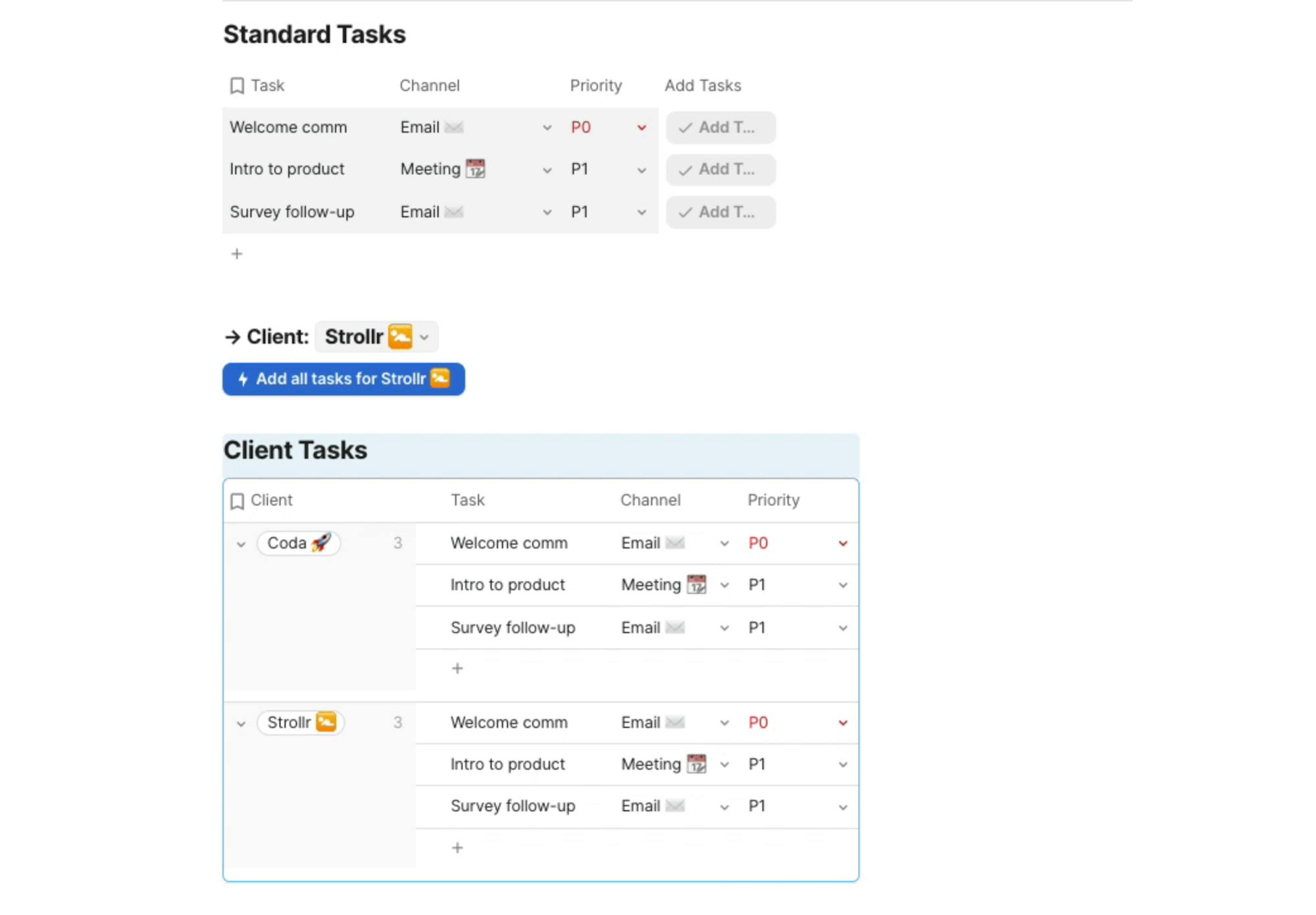The image size is (1316, 915).
Task: Open channel dropdown for Strollr Intro to product
Action: (x=724, y=764)
